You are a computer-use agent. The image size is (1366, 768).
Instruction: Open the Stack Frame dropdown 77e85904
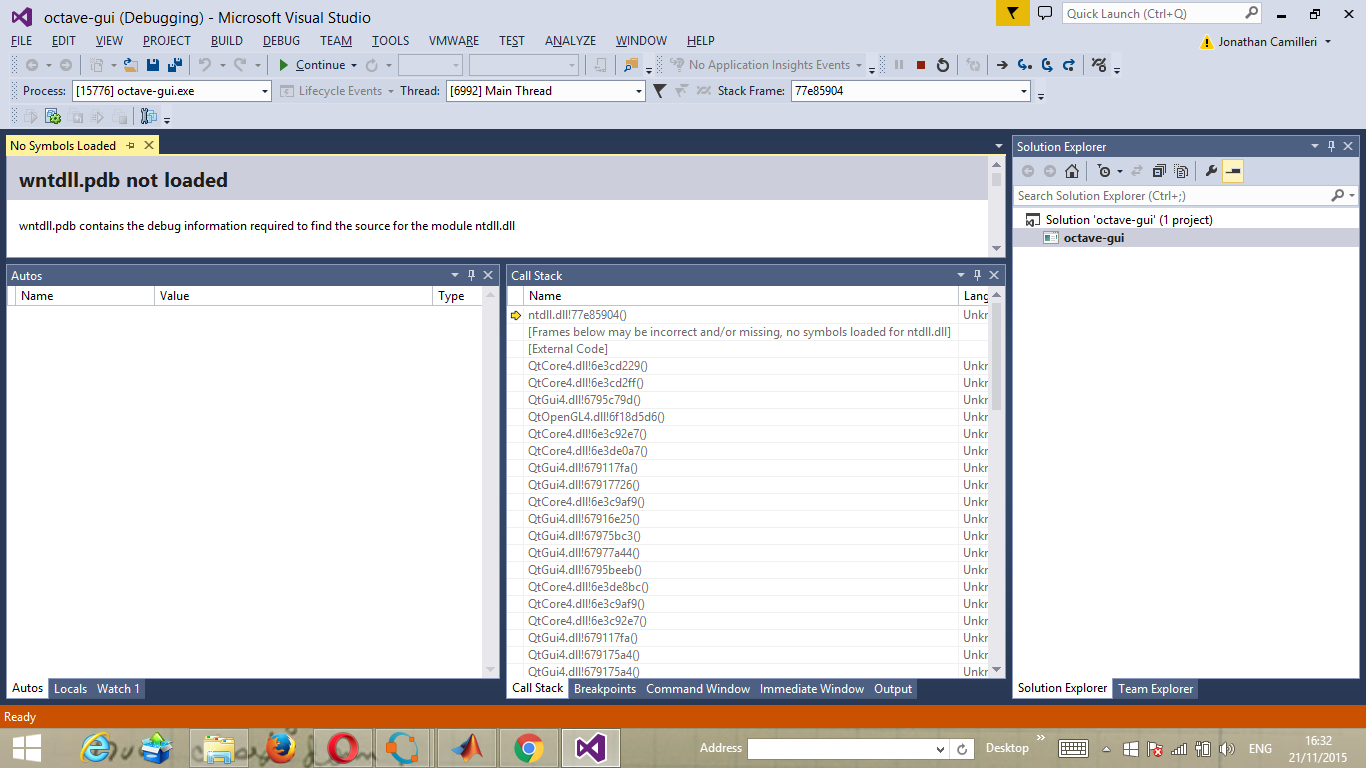pos(910,91)
